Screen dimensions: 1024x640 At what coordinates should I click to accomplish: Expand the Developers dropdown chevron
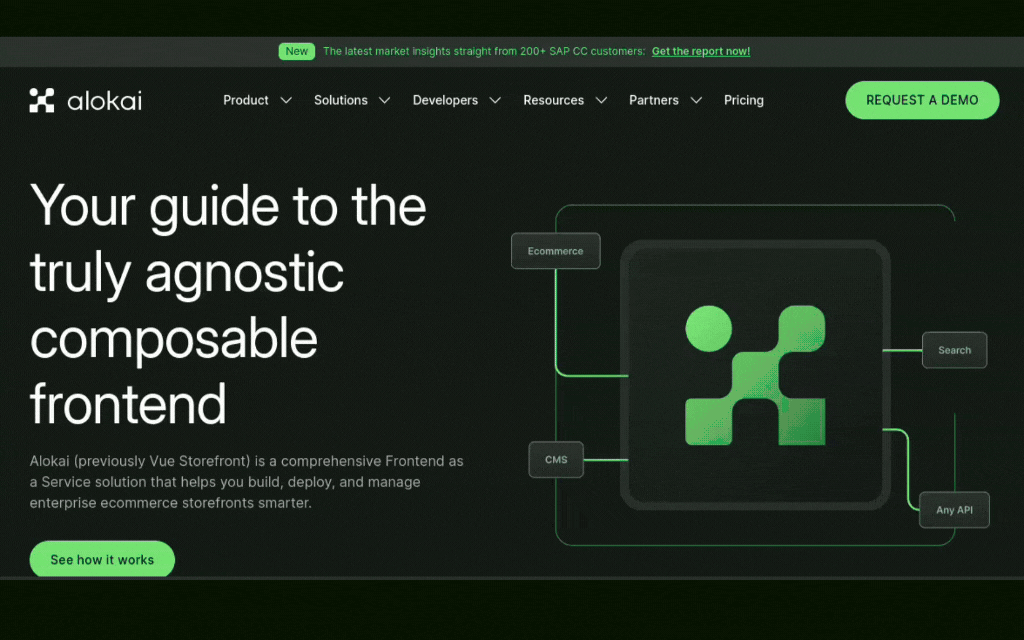[495, 100]
